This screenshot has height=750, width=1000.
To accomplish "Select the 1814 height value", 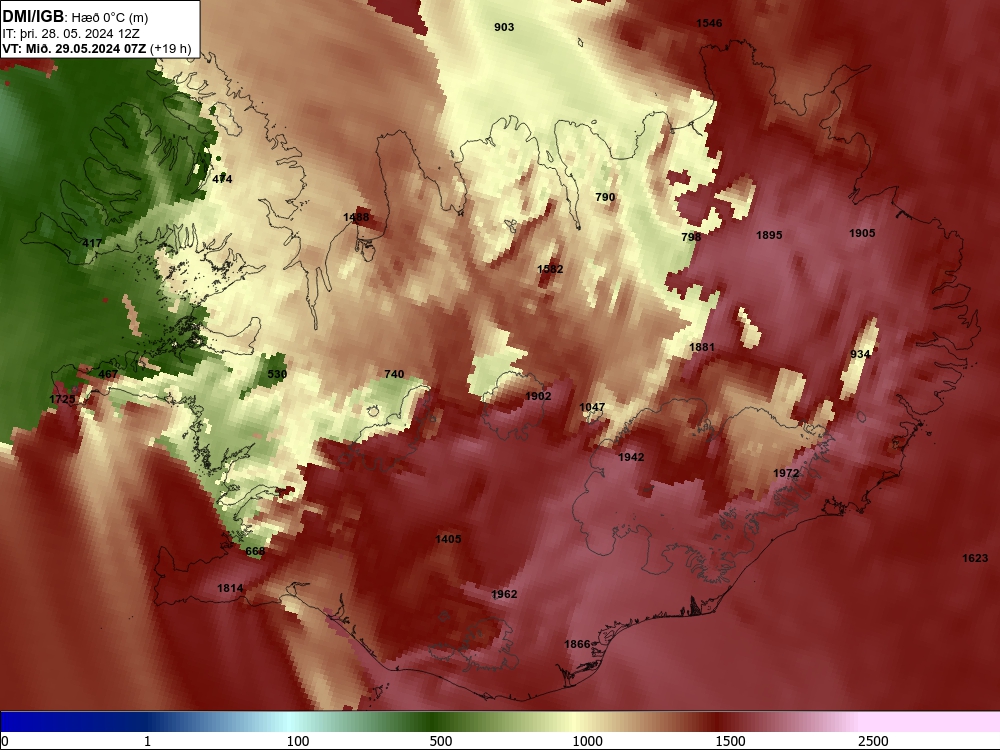I will click(x=230, y=588).
